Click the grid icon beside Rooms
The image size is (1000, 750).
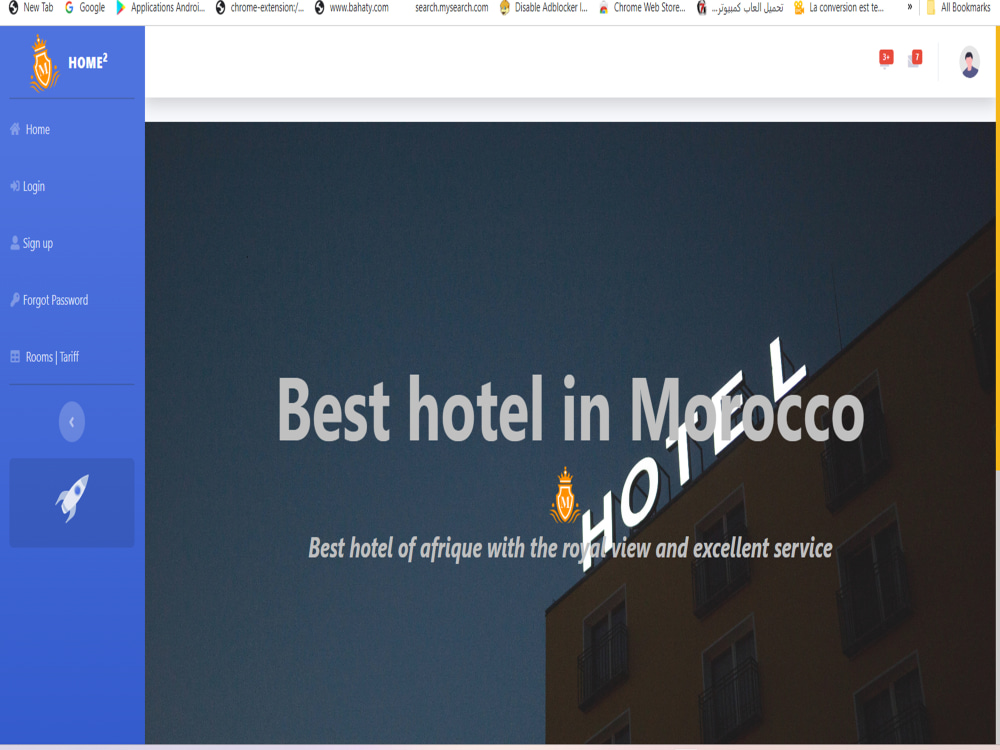pyautogui.click(x=15, y=357)
